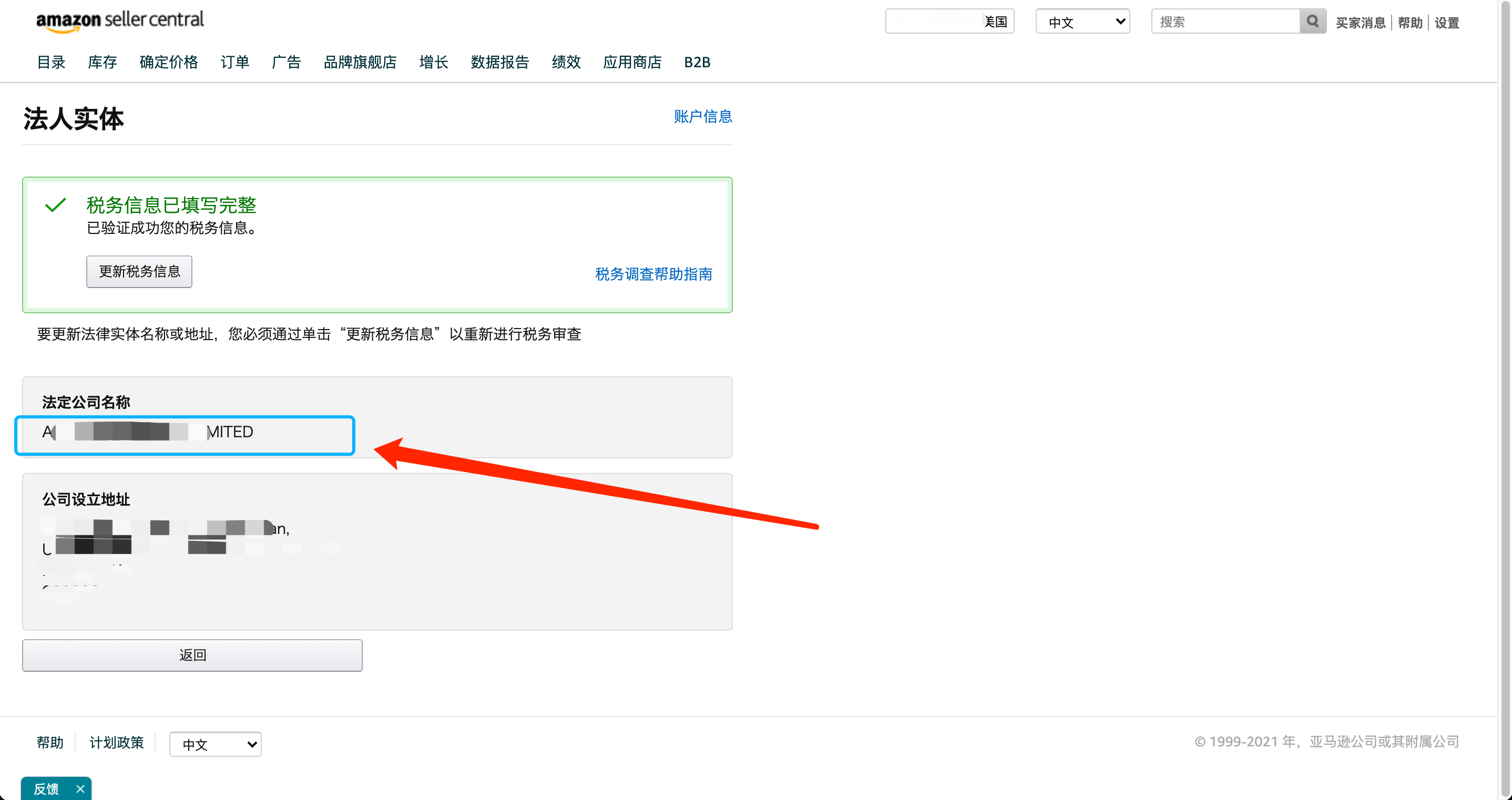This screenshot has width=1512, height=800.
Task: Click the 反馈 feedback tab
Action: (x=46, y=788)
